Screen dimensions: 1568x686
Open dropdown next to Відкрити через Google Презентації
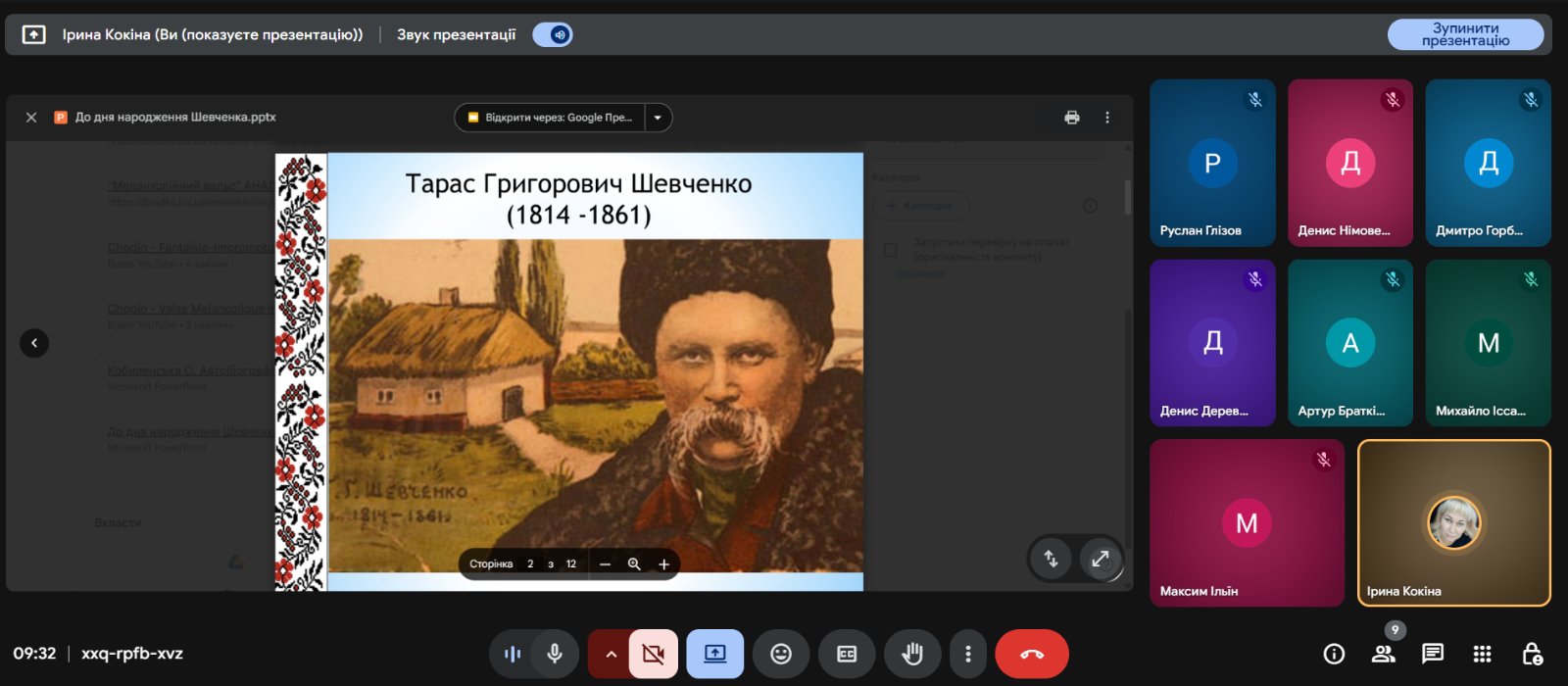658,118
